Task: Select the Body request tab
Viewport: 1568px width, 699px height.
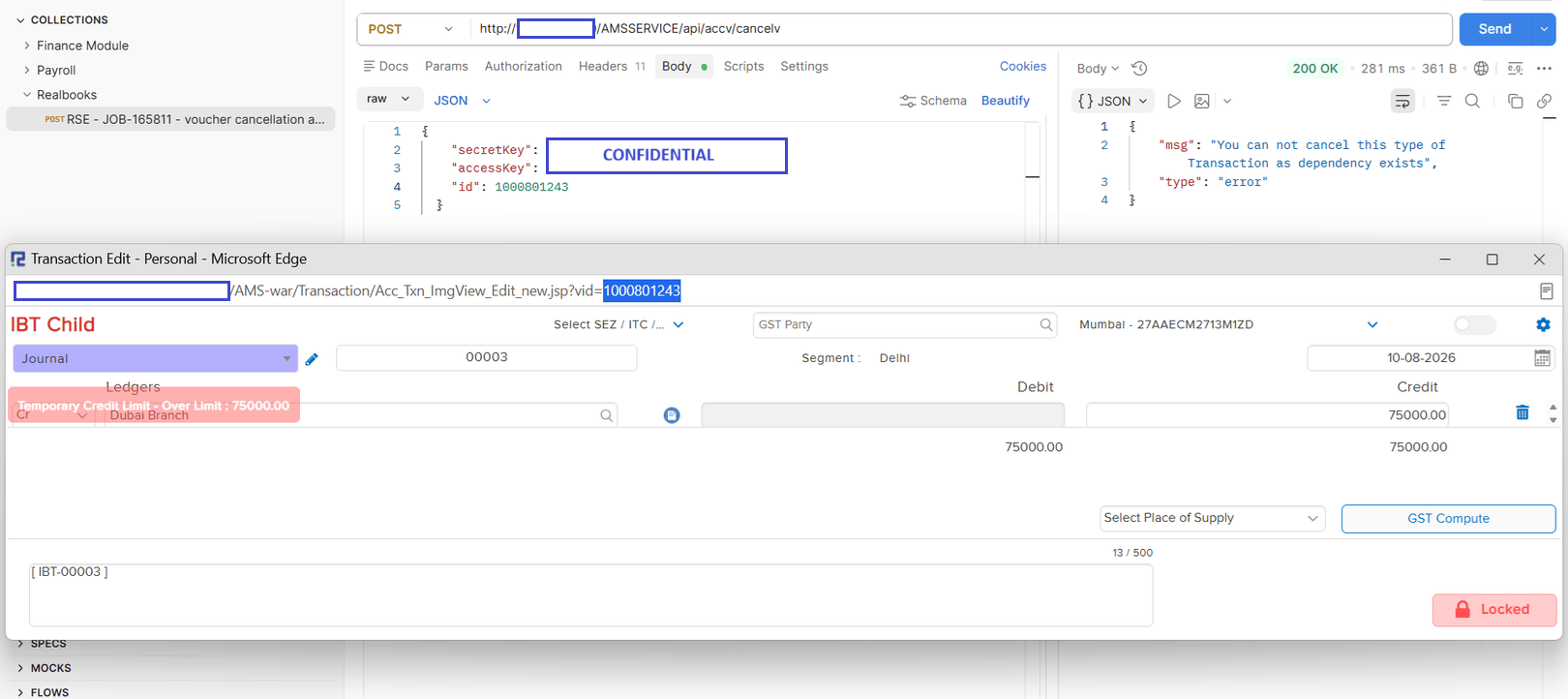Action: (683, 66)
